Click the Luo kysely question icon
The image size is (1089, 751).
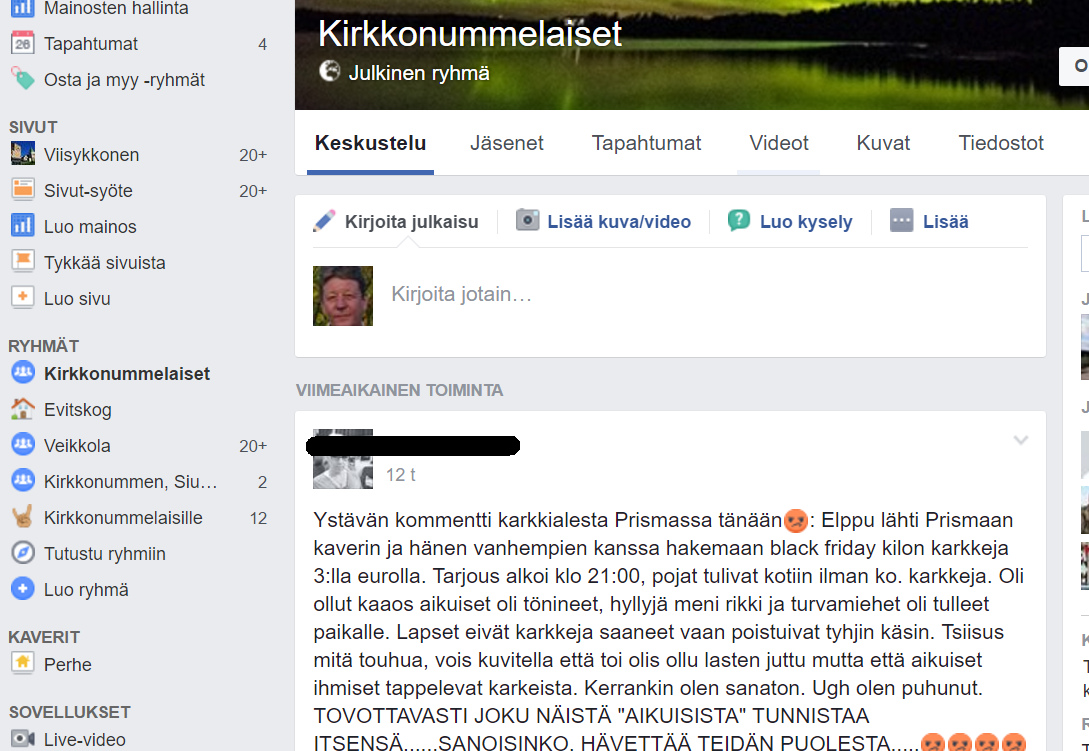tap(738, 220)
